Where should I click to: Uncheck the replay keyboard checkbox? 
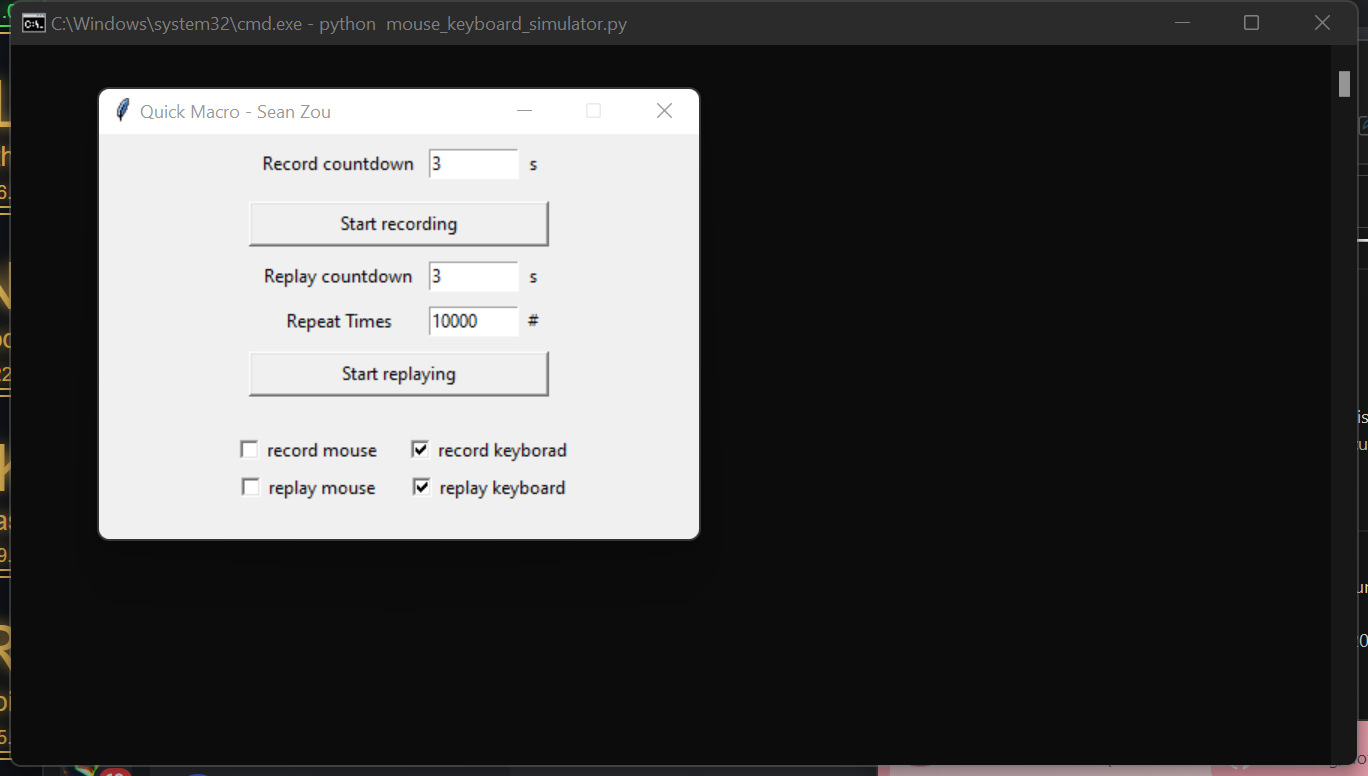tap(422, 487)
